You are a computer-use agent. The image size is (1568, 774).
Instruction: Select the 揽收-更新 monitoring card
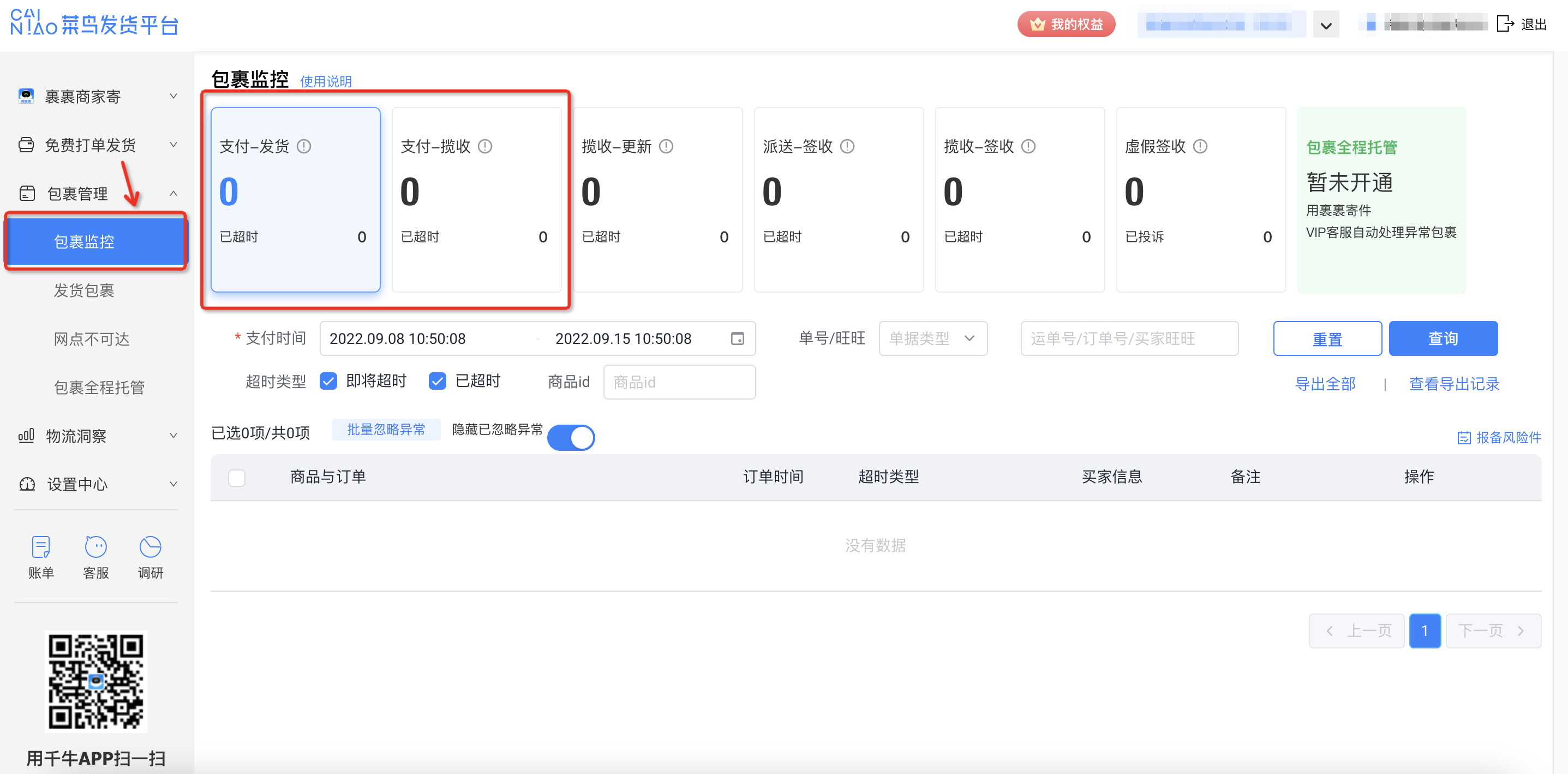(657, 200)
